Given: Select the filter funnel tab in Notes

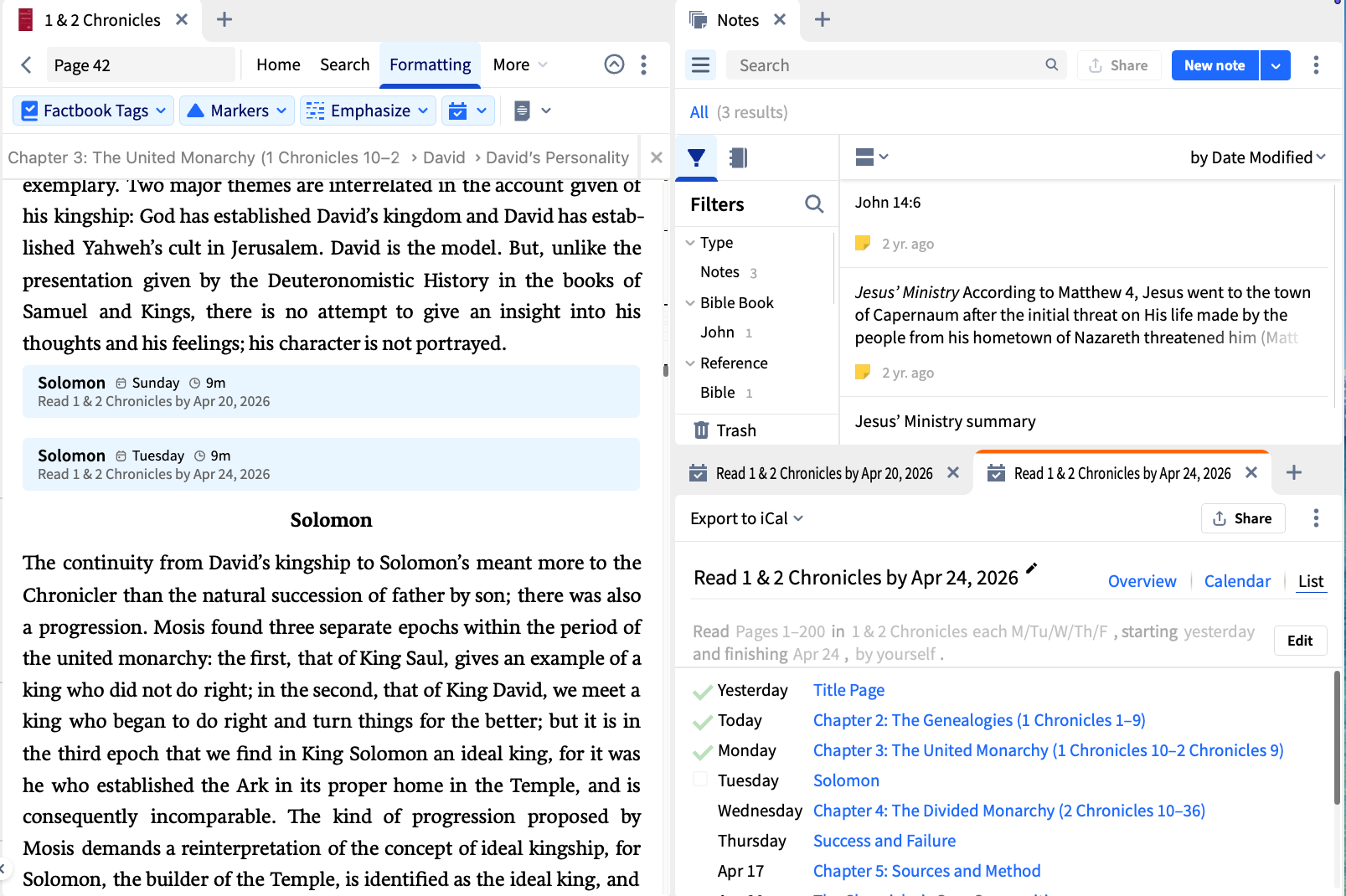Looking at the screenshot, I should coord(696,157).
